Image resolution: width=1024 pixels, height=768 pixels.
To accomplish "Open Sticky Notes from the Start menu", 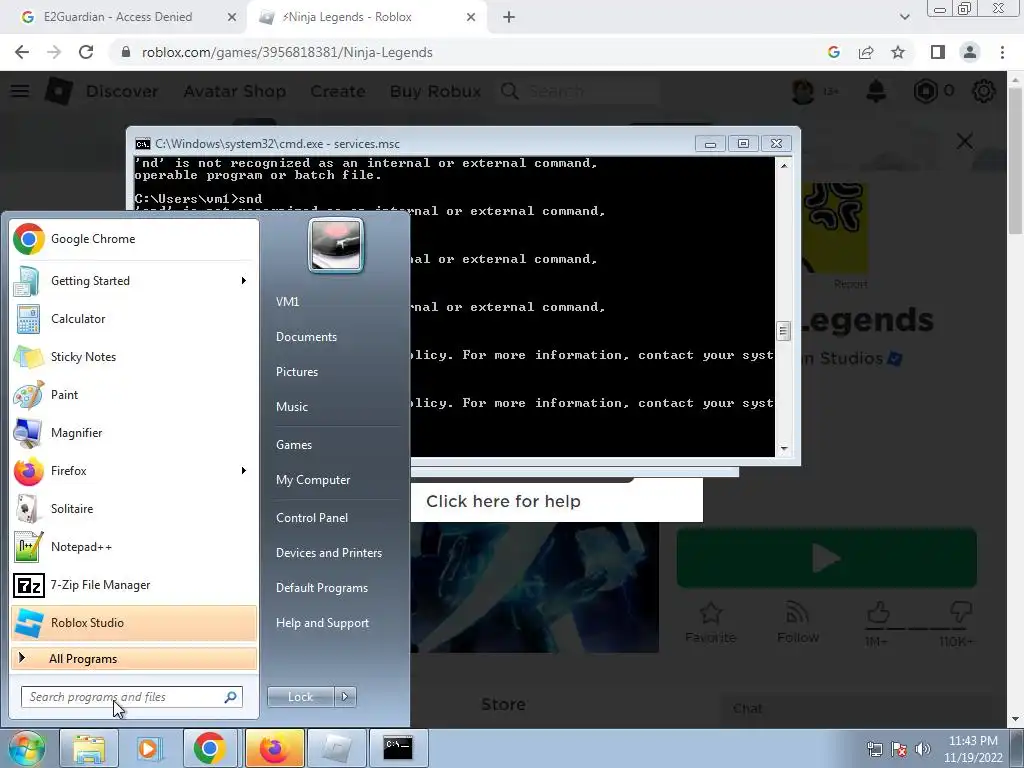I will pos(134,357).
